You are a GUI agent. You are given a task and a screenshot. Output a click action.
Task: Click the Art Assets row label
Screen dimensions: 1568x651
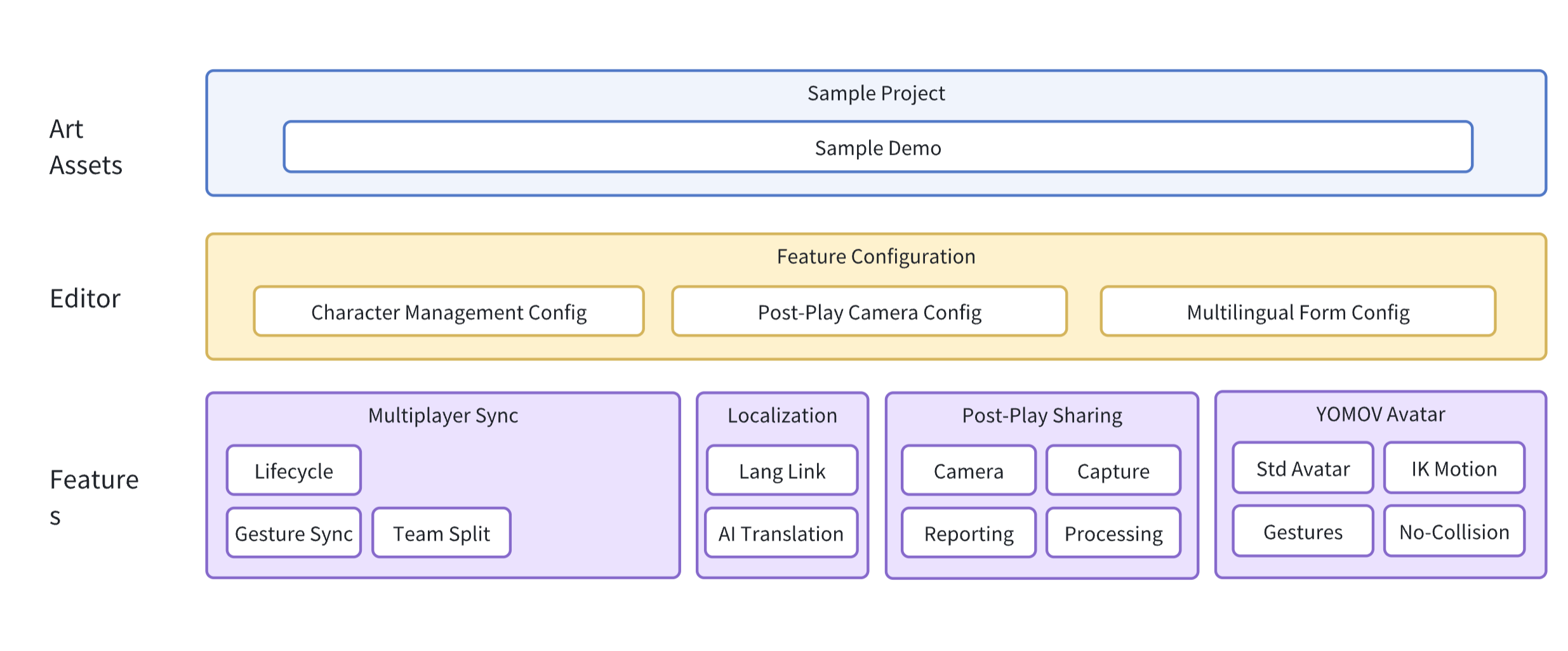[x=86, y=147]
